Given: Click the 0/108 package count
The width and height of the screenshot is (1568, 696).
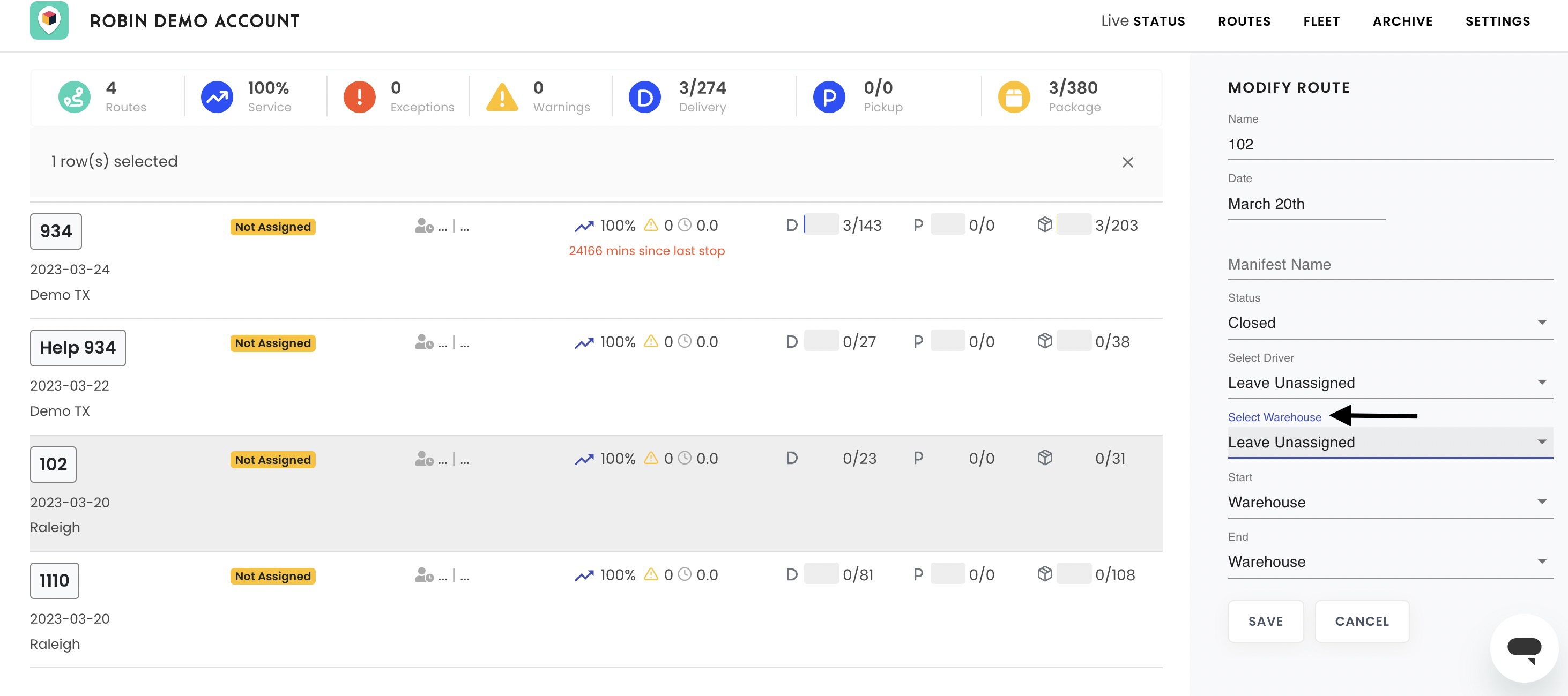Looking at the screenshot, I should click(1114, 575).
